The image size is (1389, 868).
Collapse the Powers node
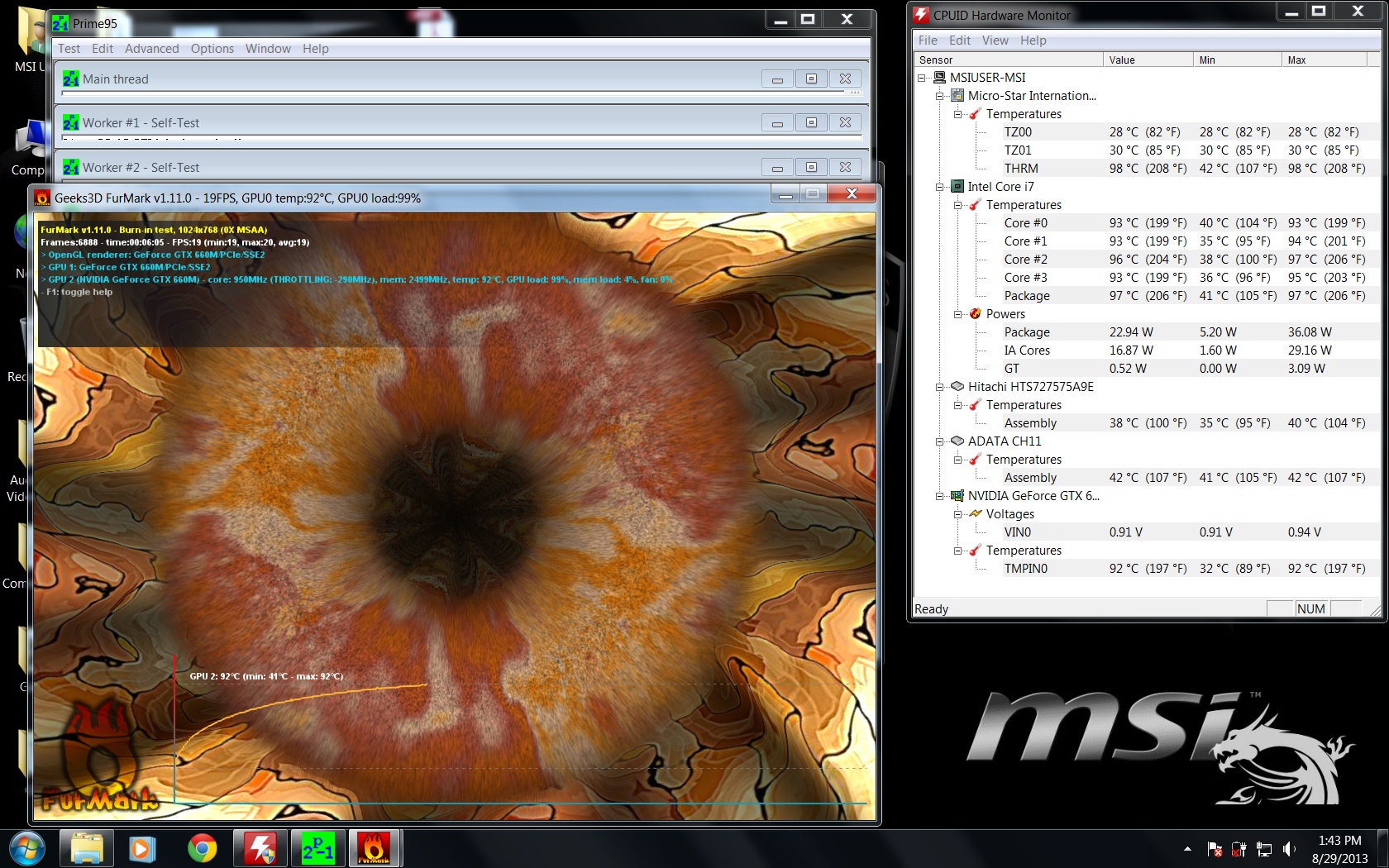point(958,314)
